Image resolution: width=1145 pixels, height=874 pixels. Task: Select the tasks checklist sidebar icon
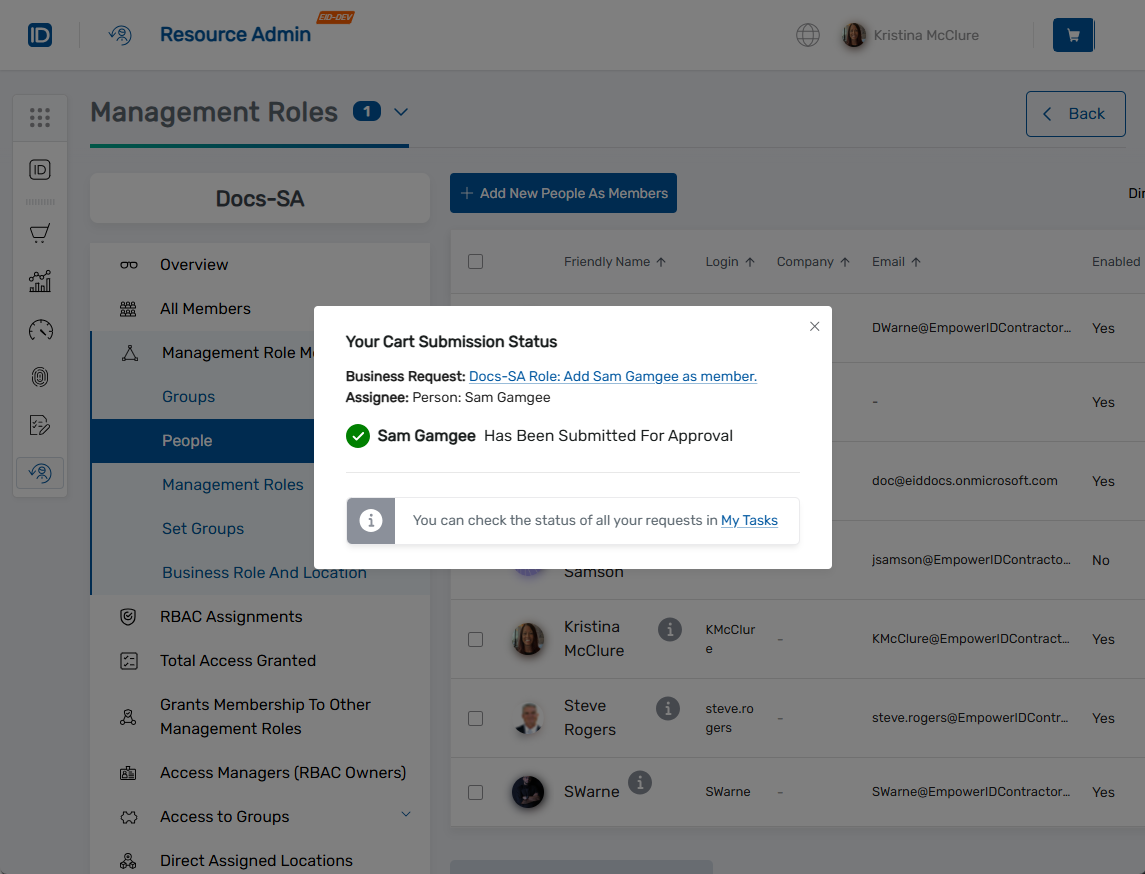point(40,424)
